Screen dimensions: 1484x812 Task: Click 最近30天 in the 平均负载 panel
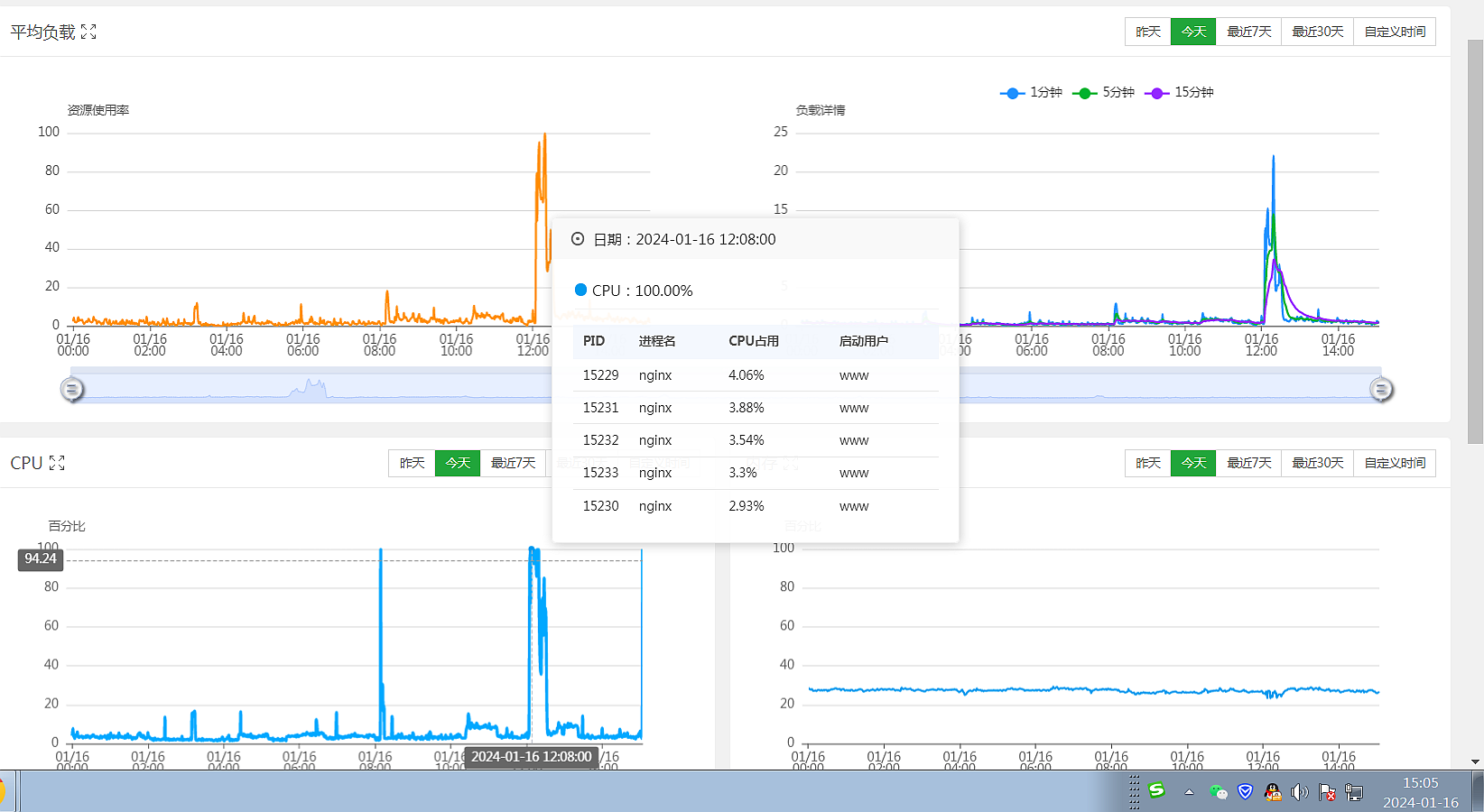(1317, 32)
